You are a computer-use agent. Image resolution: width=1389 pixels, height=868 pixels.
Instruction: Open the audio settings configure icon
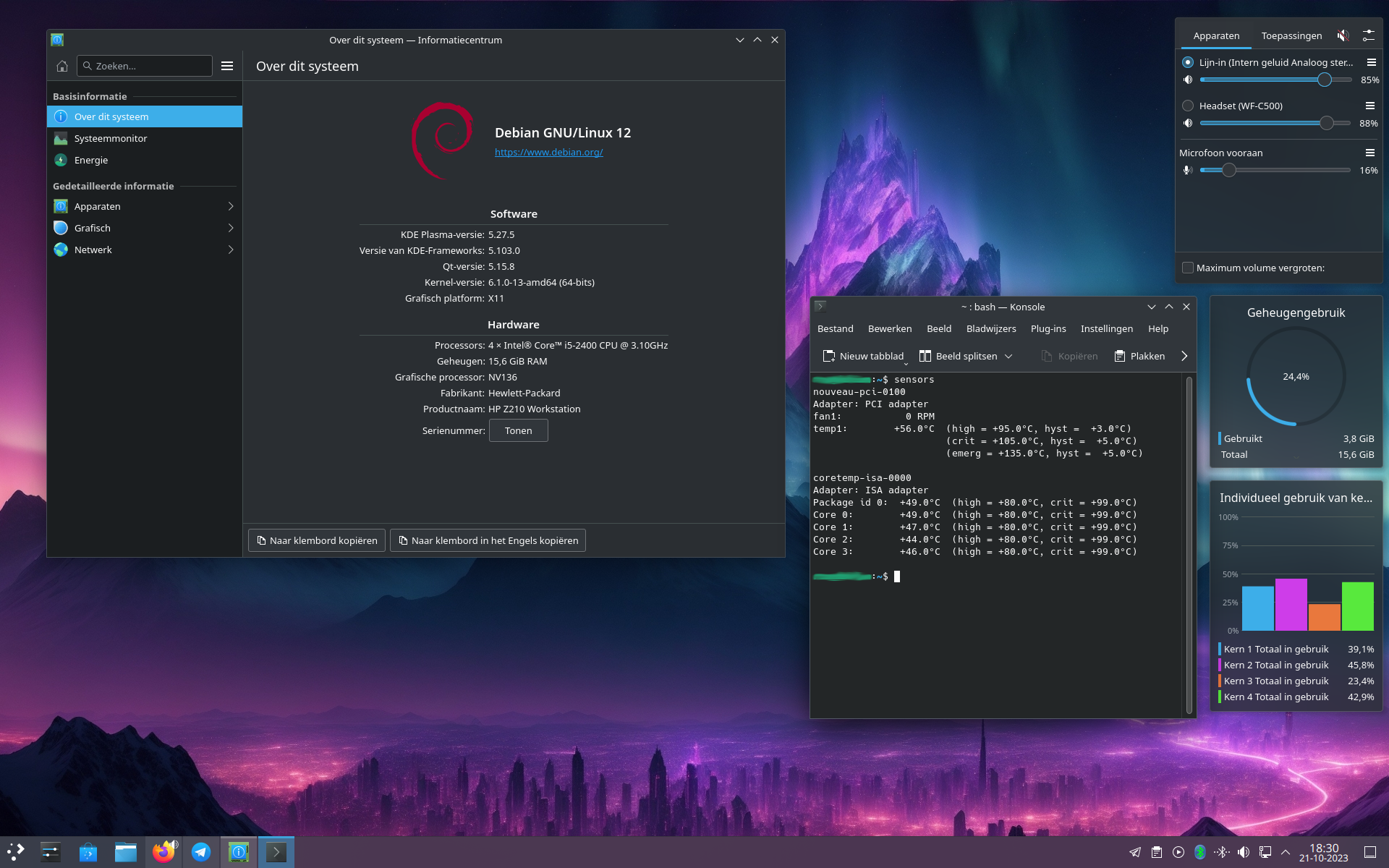point(1369,35)
